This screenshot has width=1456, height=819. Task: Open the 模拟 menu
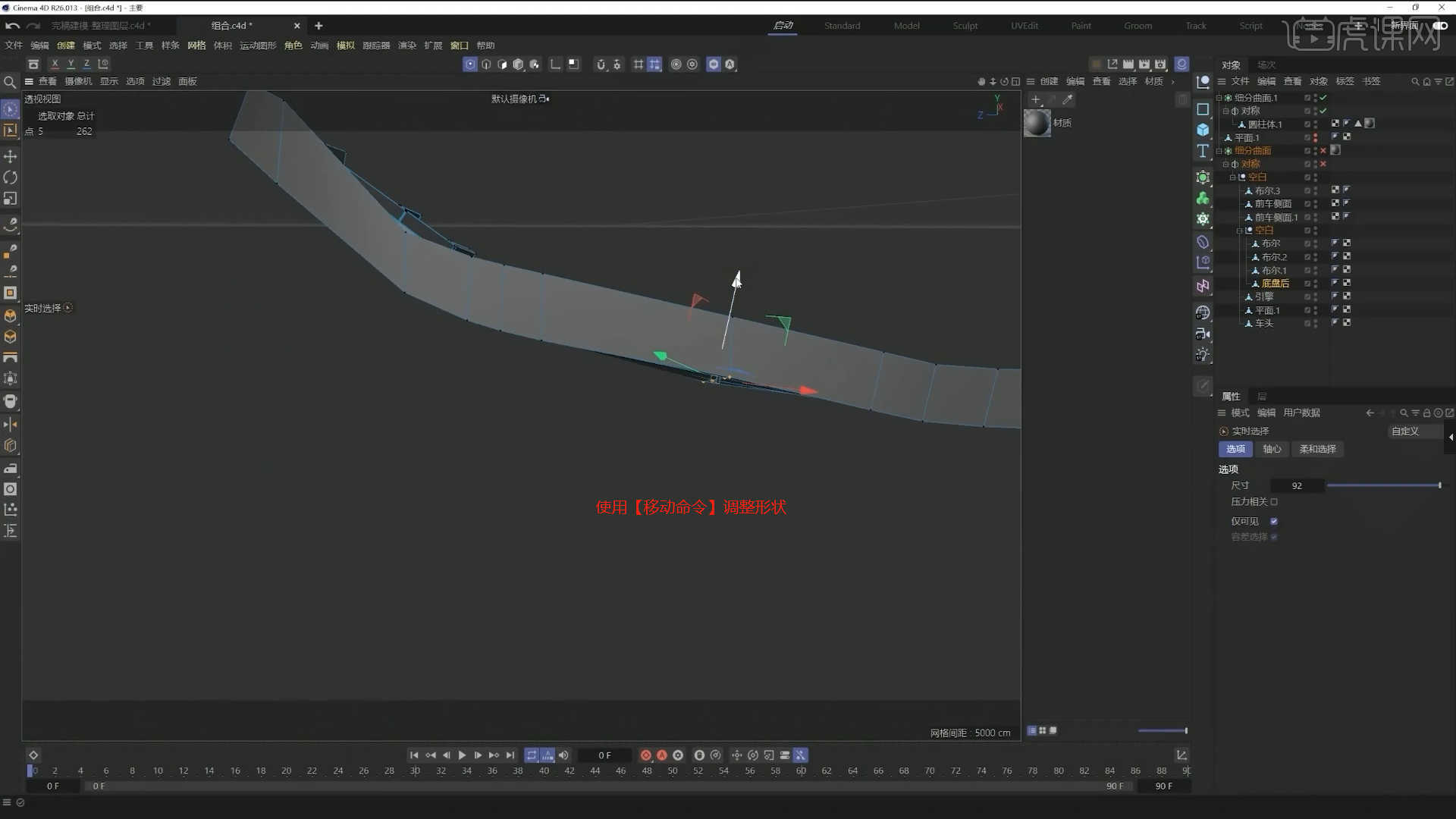346,45
